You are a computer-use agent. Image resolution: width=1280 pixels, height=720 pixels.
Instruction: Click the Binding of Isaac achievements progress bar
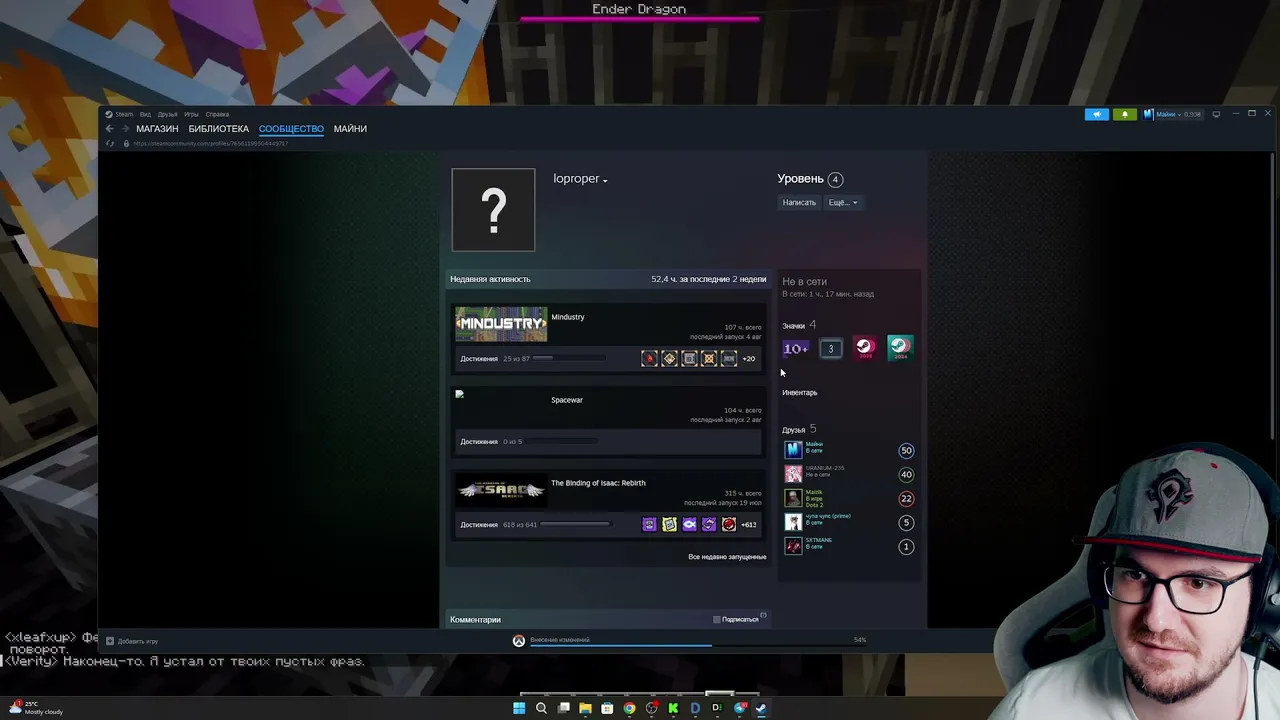coord(574,524)
